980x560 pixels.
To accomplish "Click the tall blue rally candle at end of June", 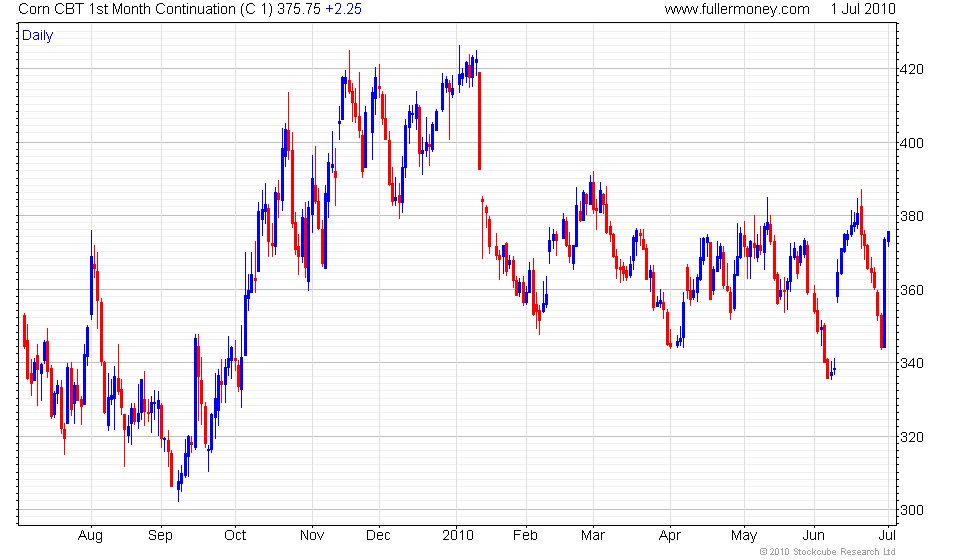I will (884, 293).
